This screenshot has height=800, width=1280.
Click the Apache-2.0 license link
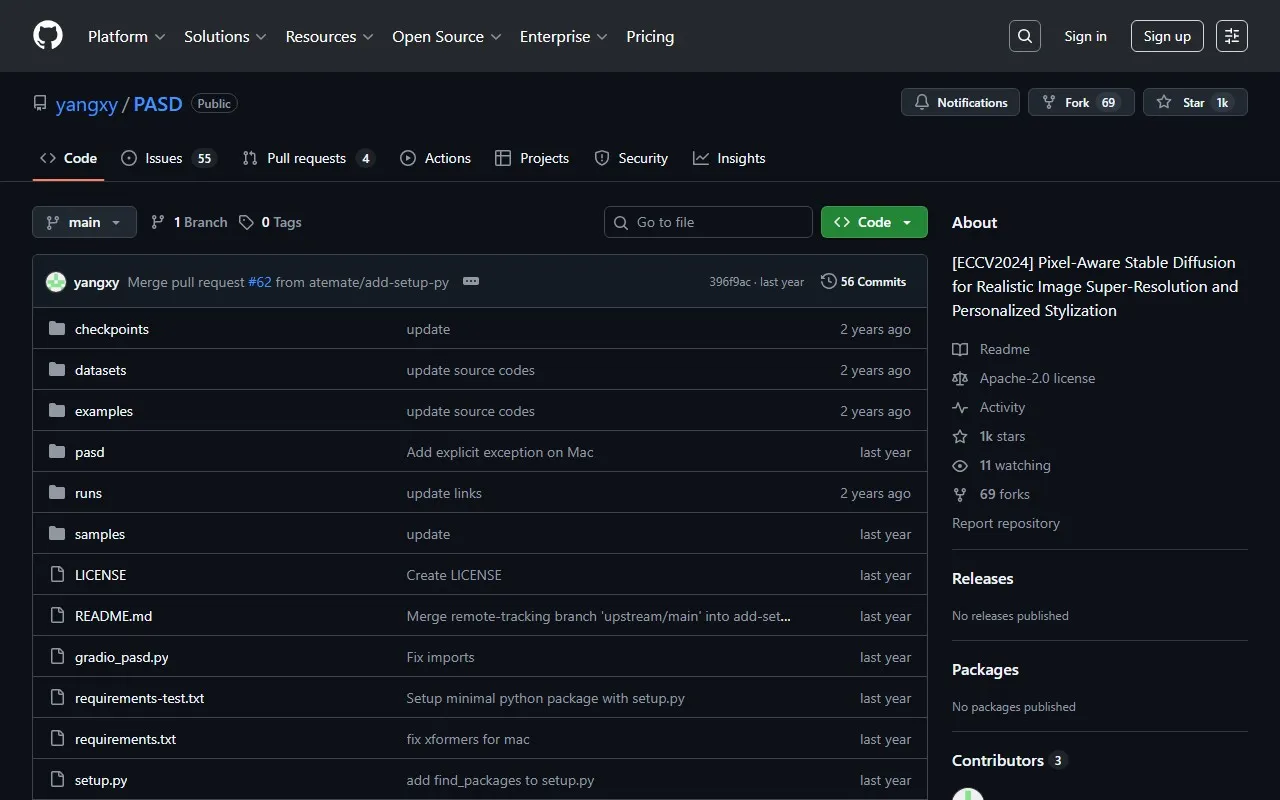click(1037, 378)
